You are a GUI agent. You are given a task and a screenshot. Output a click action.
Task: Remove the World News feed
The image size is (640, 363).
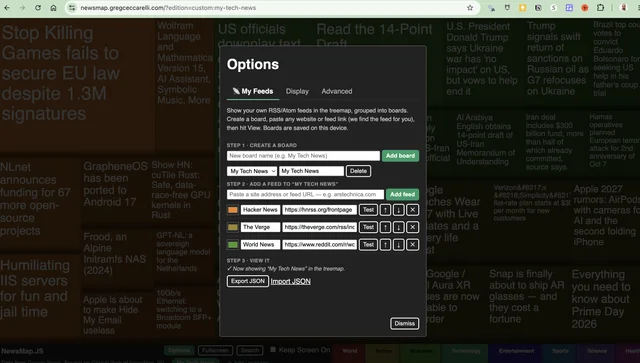413,245
